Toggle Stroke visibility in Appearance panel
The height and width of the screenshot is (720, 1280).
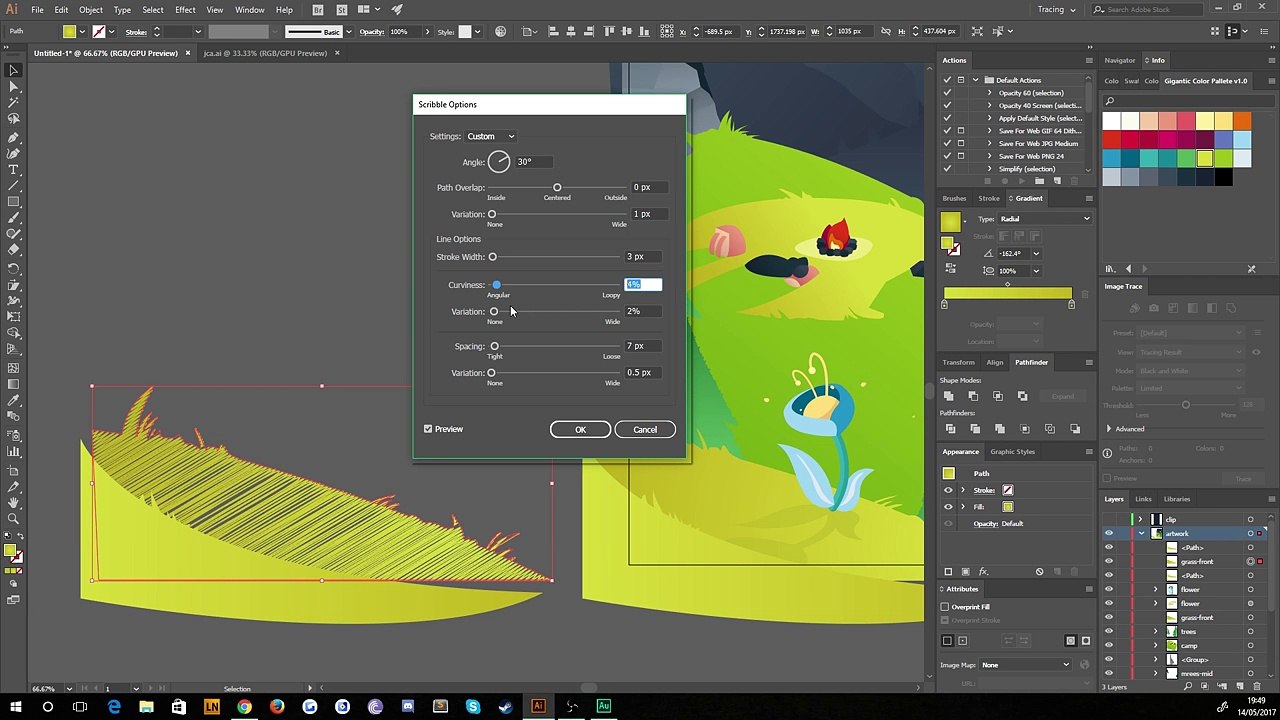[948, 490]
